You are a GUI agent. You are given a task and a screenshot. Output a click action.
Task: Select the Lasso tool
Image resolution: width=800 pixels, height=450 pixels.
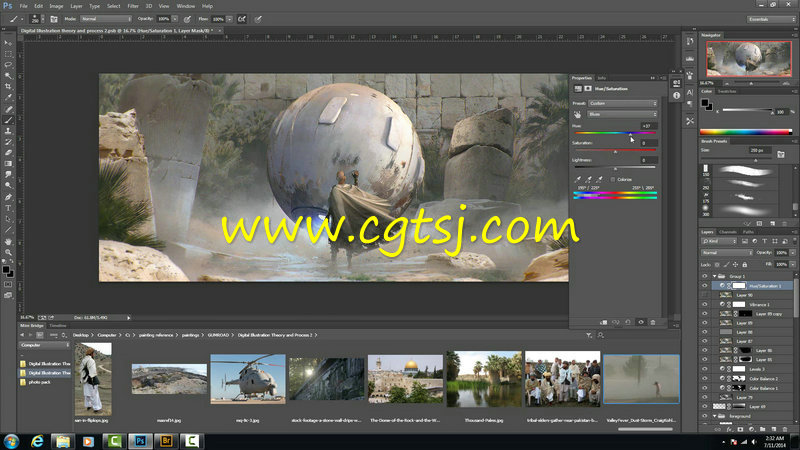pyautogui.click(x=8, y=65)
